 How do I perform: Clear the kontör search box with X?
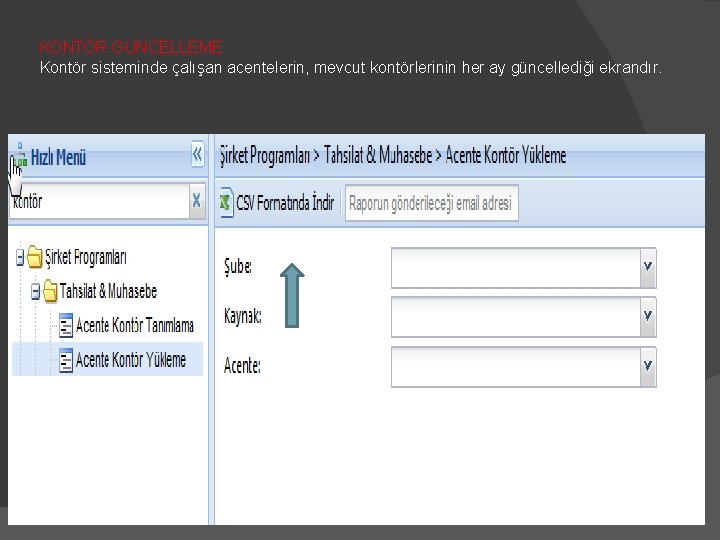pos(197,201)
